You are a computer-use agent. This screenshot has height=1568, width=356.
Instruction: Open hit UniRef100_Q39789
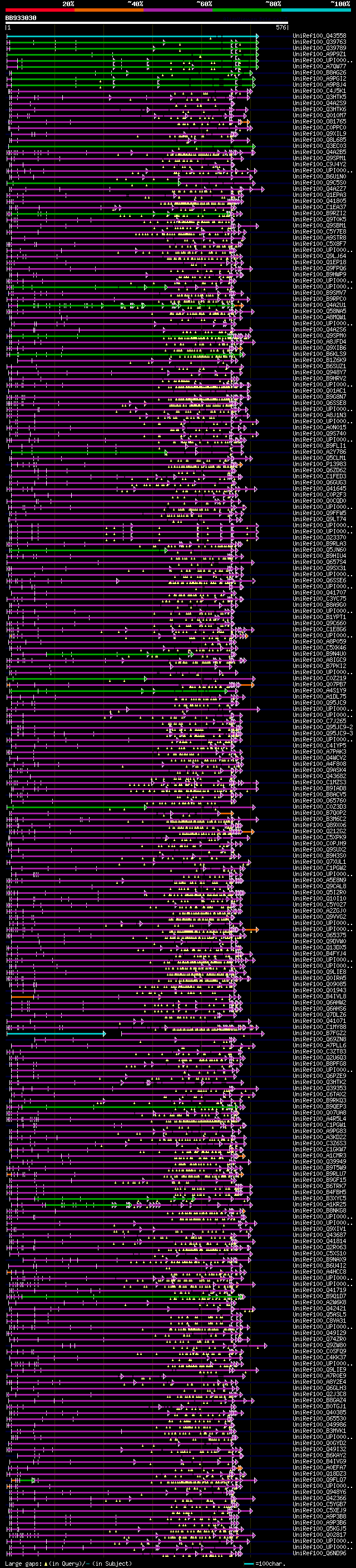click(x=319, y=48)
